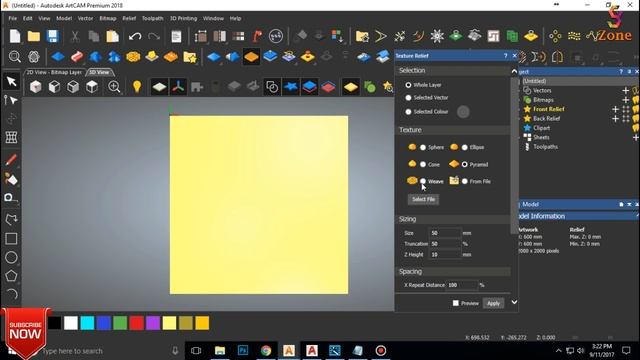Select the arrow Select tool
The height and width of the screenshot is (360, 640).
coord(11,82)
